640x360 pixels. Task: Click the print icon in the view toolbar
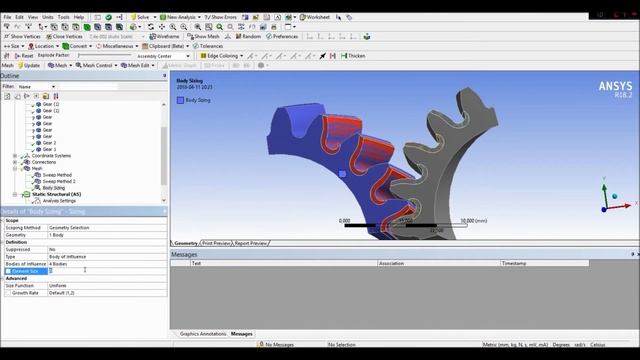(x=274, y=27)
